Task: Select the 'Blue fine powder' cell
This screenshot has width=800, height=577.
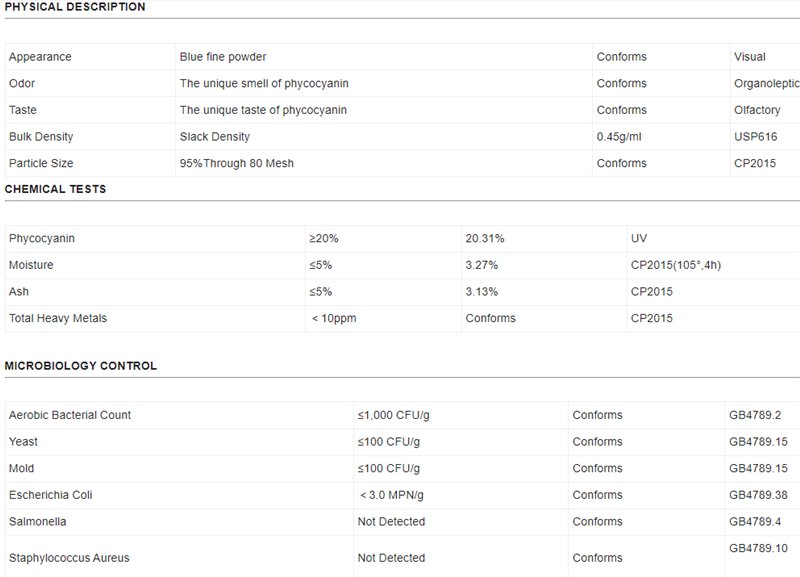Action: point(223,57)
